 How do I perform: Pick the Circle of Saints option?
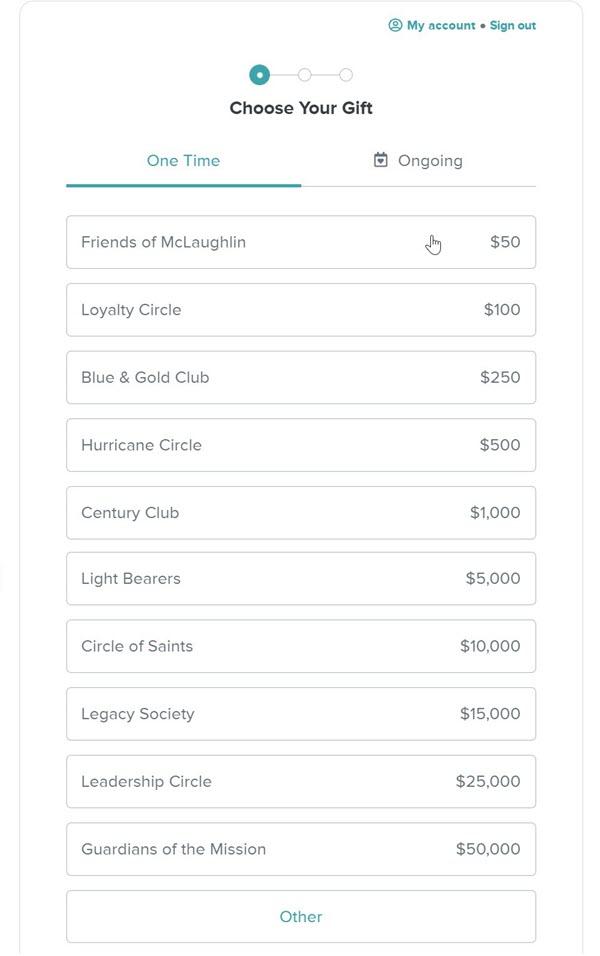pyautogui.click(x=300, y=646)
